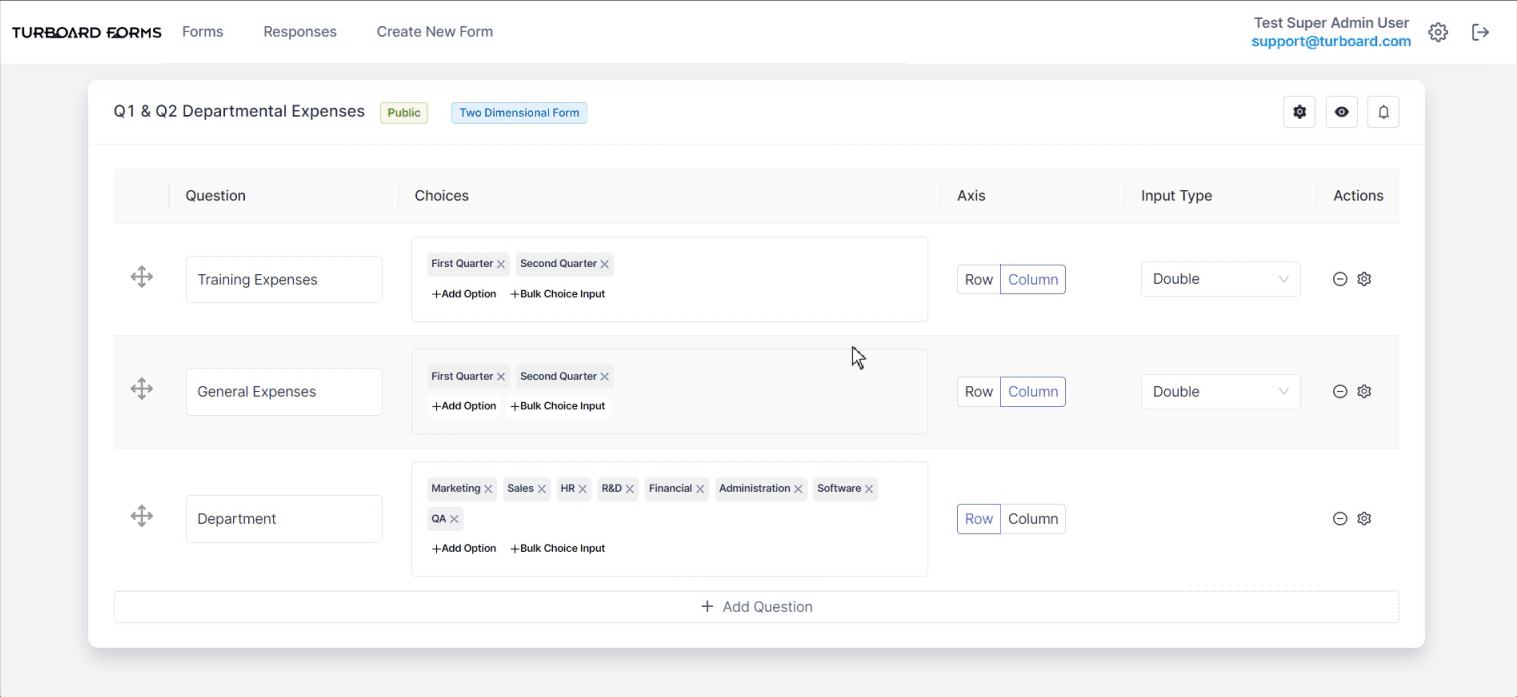Viewport: 1517px width, 697px height.
Task: Preview the form with the eye icon
Action: (1342, 112)
